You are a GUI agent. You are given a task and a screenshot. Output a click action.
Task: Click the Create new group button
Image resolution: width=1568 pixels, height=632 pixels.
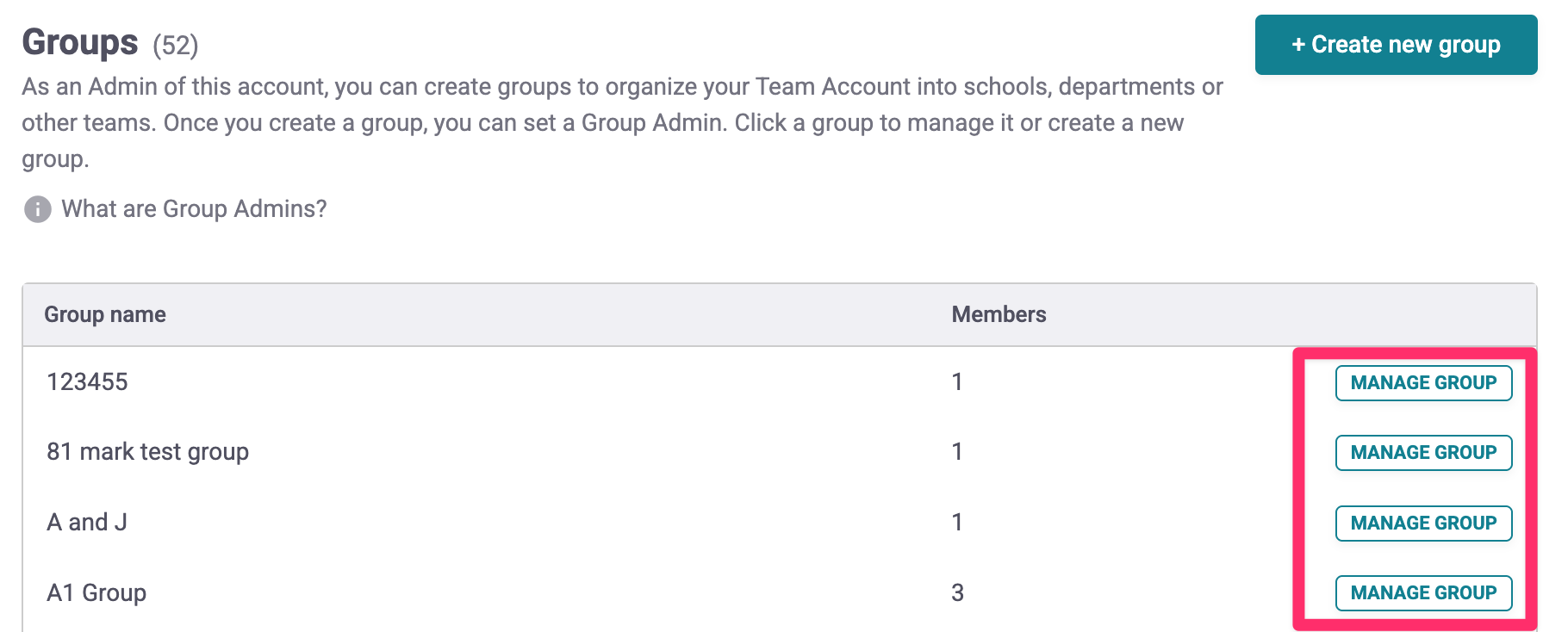1395,45
